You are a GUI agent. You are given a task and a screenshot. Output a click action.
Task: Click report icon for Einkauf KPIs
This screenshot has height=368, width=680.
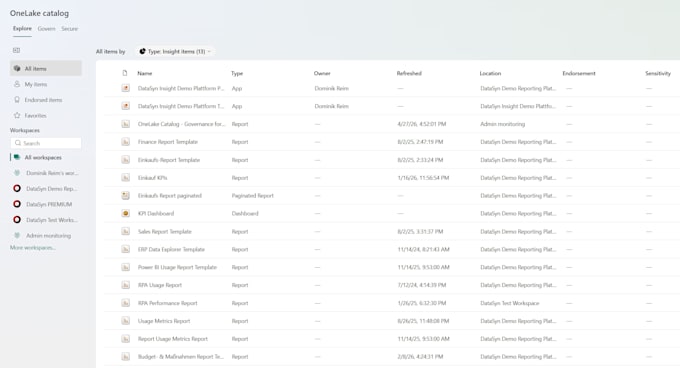pyautogui.click(x=125, y=178)
